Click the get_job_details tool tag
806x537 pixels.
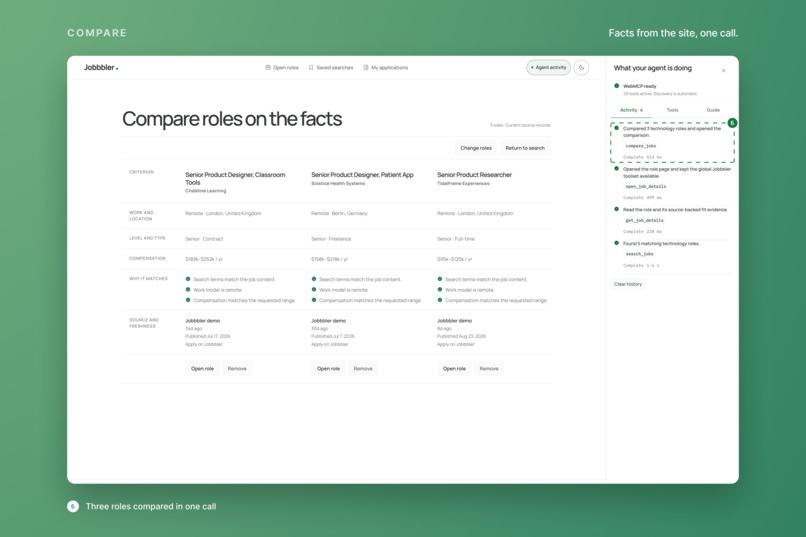coord(644,220)
